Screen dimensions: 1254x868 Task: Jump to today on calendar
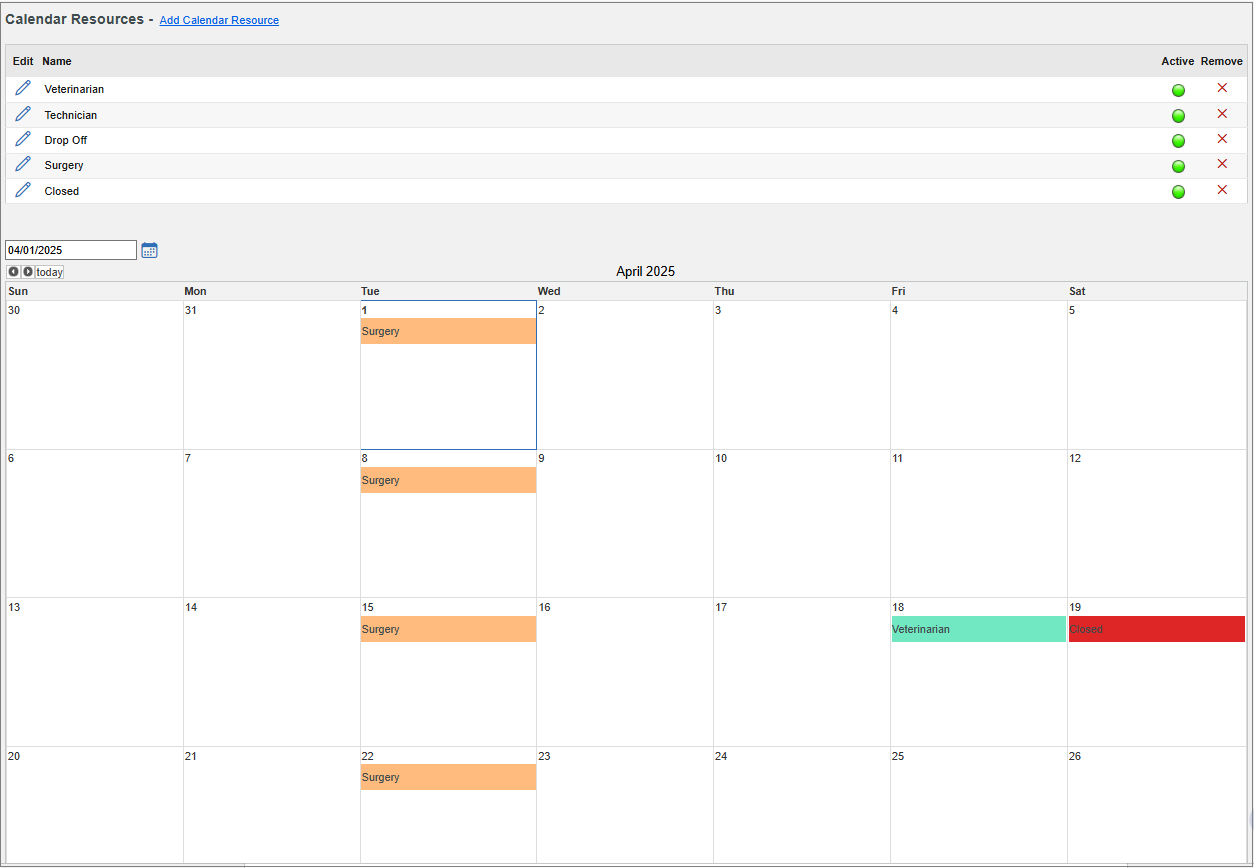[50, 272]
